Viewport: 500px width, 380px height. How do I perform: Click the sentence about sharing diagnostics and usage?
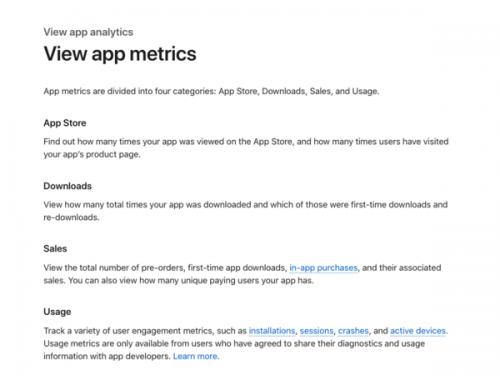point(234,350)
